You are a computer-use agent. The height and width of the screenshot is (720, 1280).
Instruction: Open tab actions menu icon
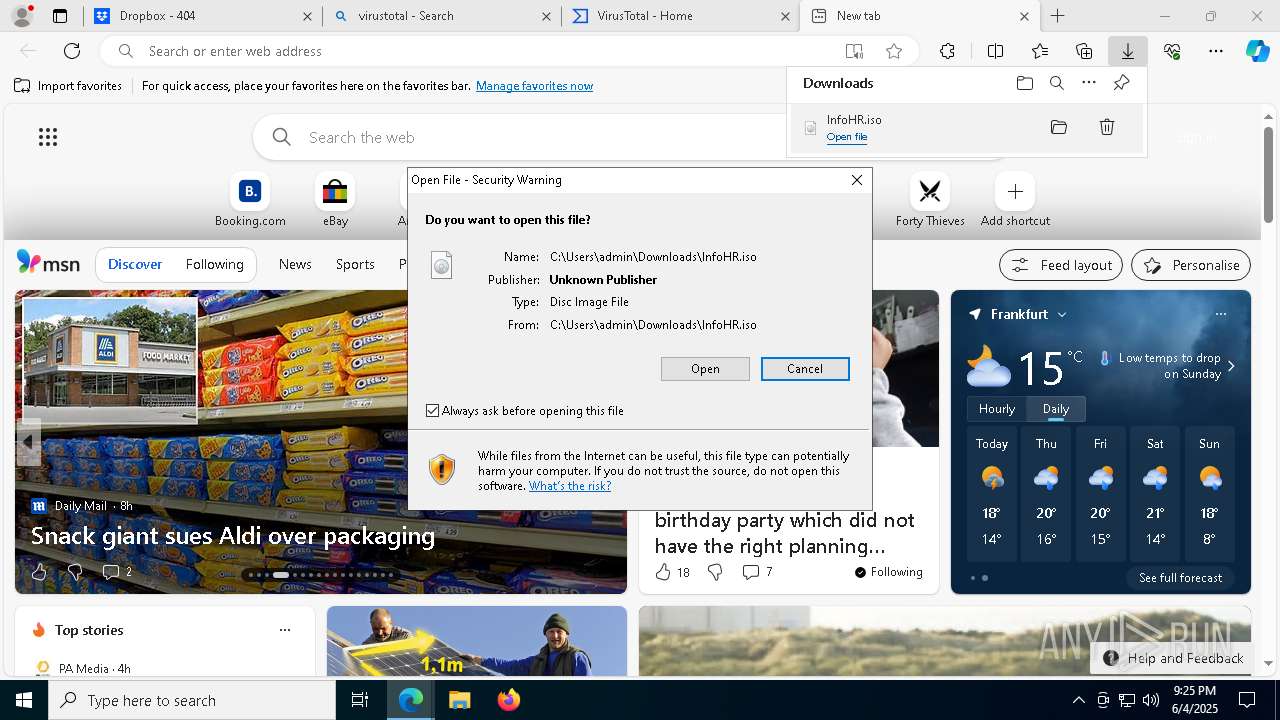point(60,16)
